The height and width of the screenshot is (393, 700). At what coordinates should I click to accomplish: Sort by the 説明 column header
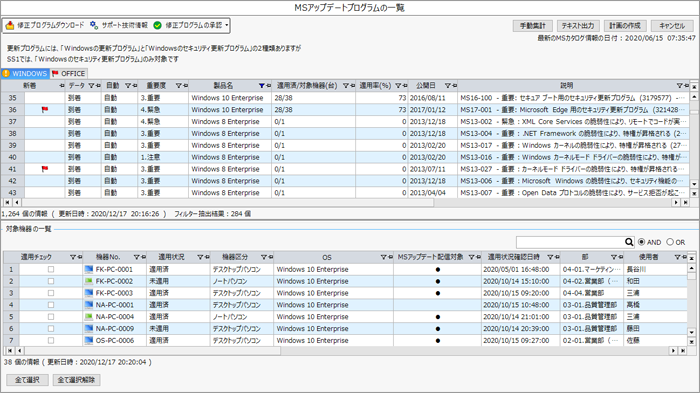pyautogui.click(x=566, y=85)
